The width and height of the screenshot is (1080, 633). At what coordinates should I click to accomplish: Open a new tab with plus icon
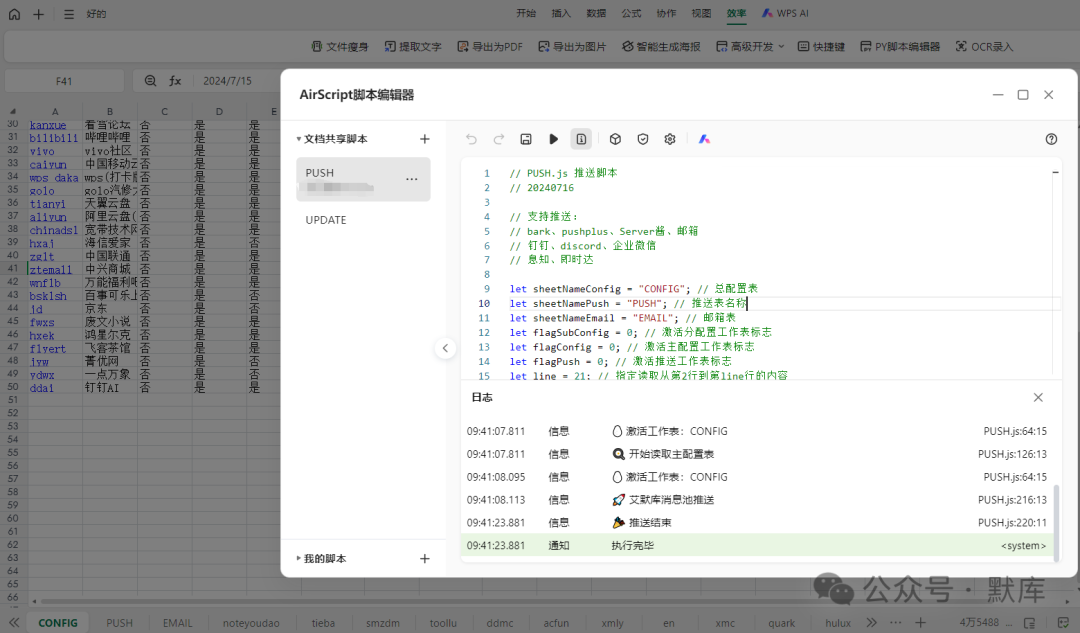click(x=39, y=14)
